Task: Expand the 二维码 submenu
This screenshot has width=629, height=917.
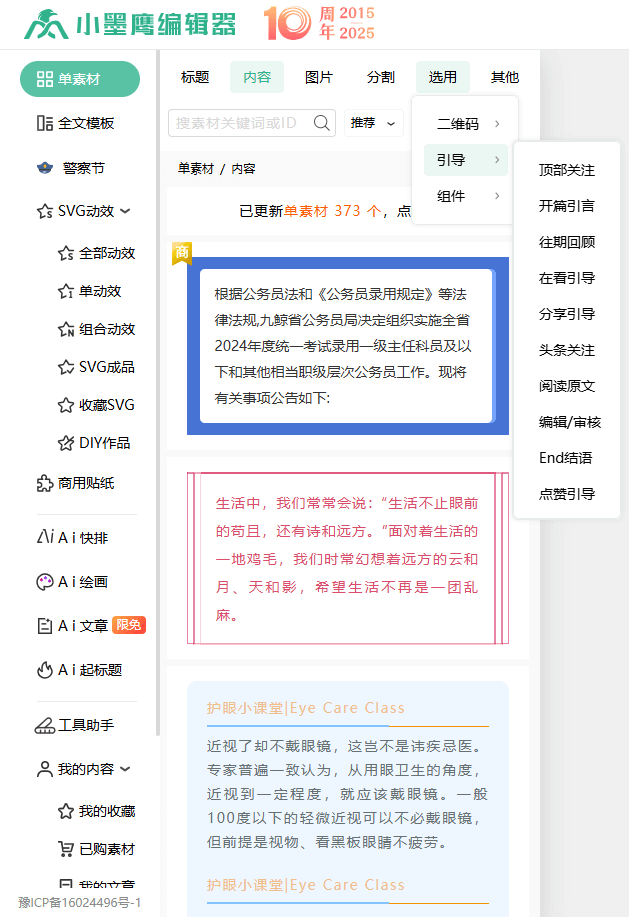Action: (x=466, y=124)
